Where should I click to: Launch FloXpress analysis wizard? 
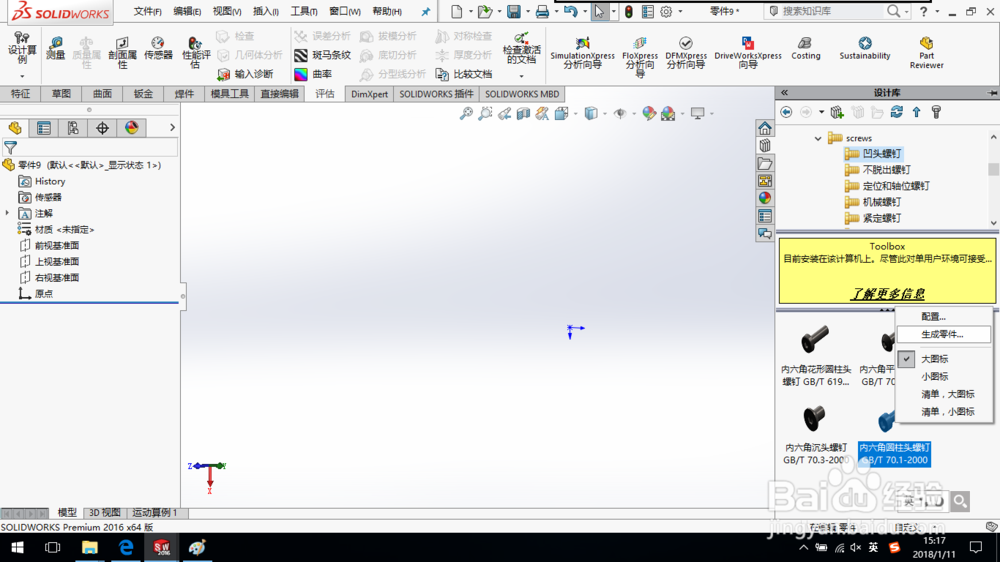point(640,56)
